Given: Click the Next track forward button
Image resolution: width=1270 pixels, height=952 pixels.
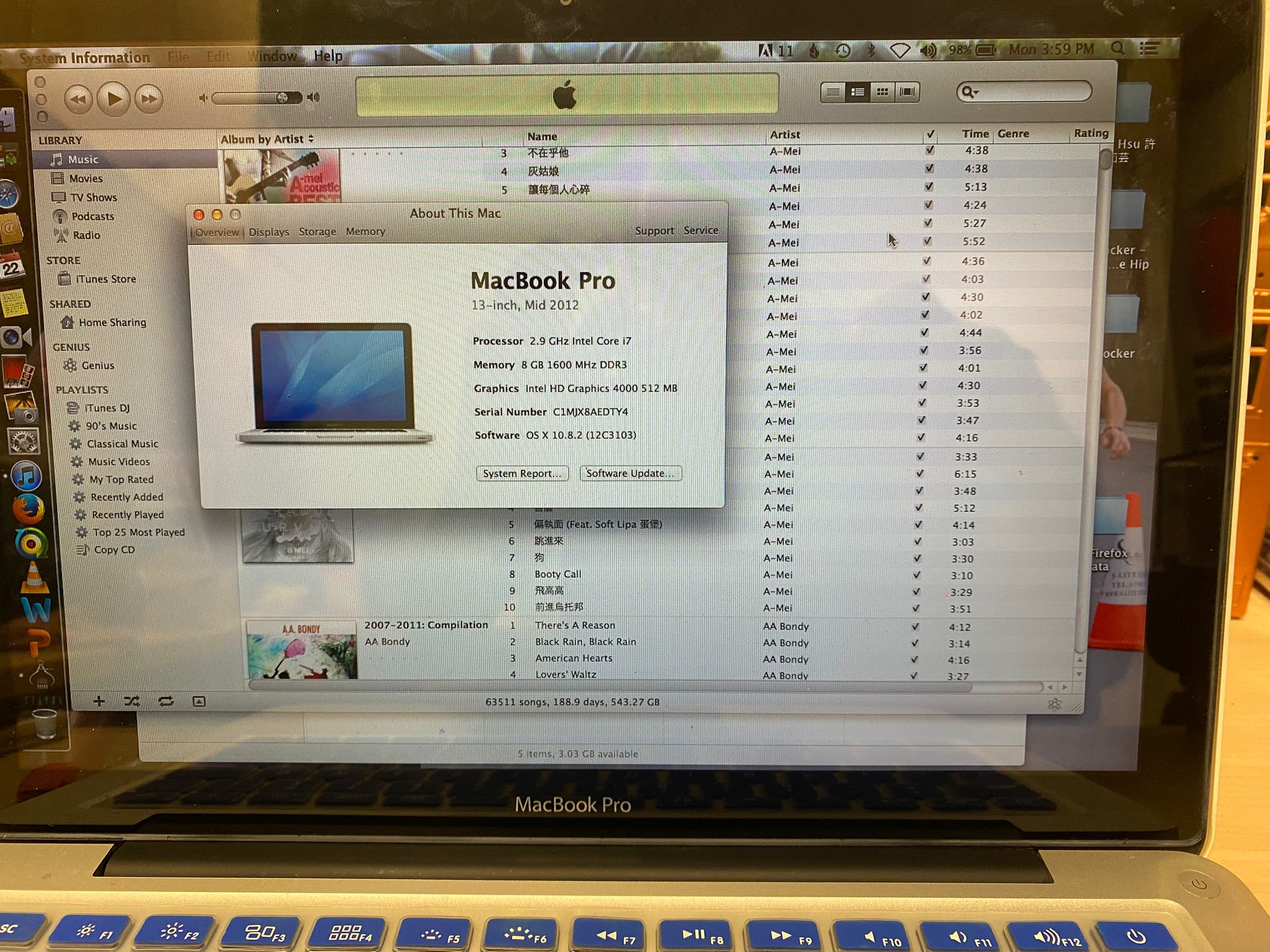Looking at the screenshot, I should pos(149,99).
